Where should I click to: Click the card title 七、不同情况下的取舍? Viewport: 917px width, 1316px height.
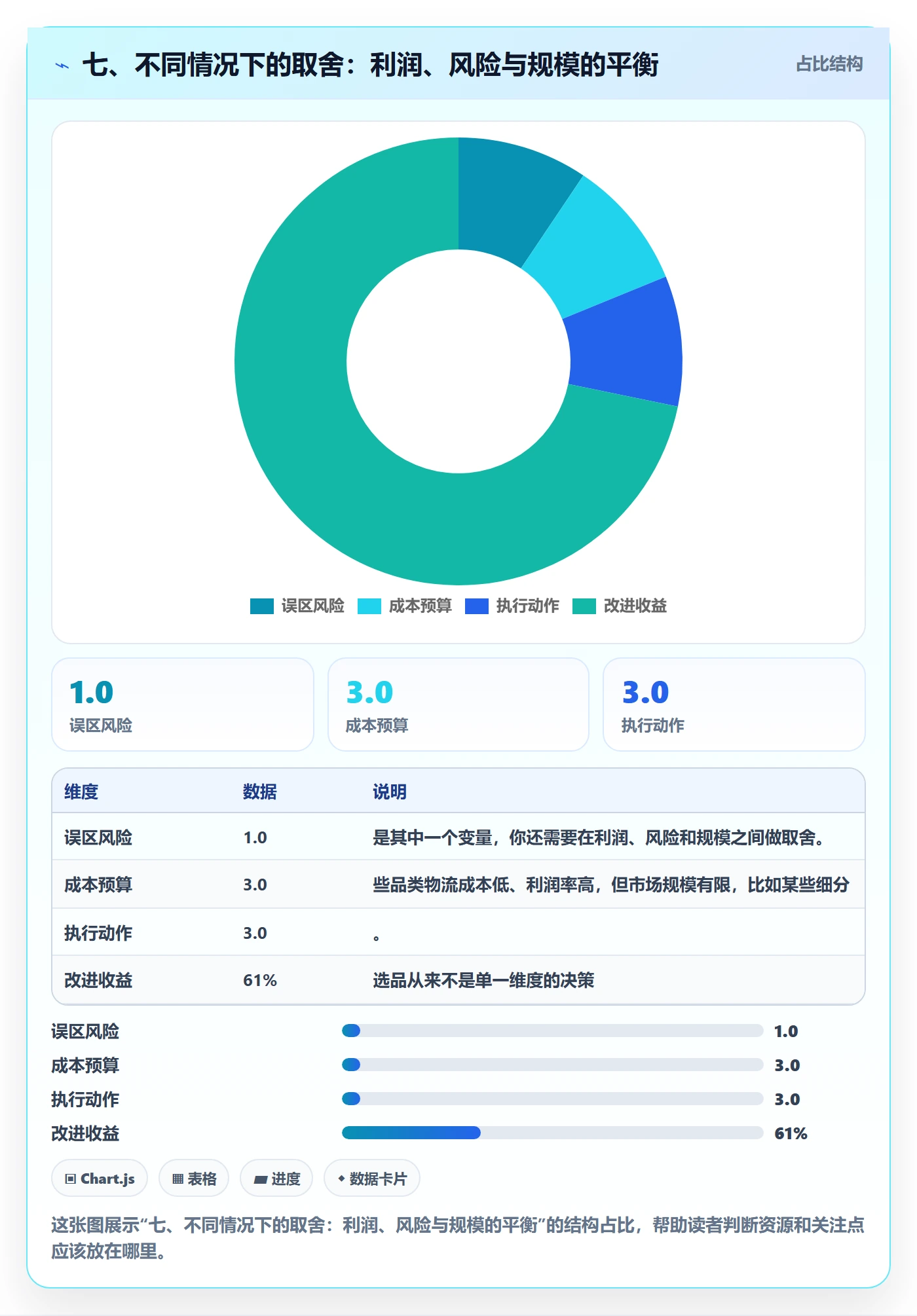click(x=370, y=65)
